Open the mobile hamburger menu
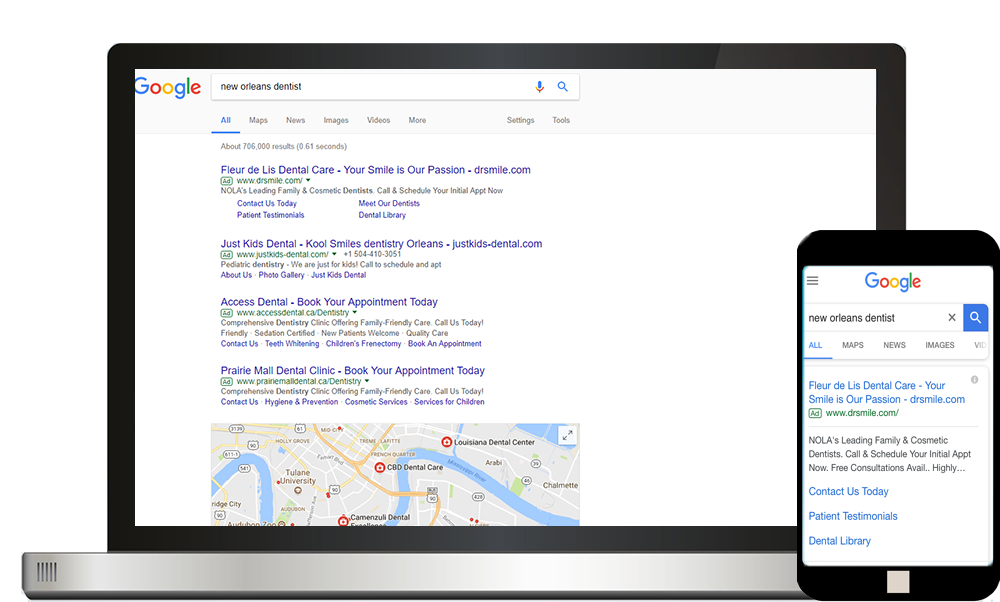The width and height of the screenshot is (1000, 602). [x=812, y=281]
